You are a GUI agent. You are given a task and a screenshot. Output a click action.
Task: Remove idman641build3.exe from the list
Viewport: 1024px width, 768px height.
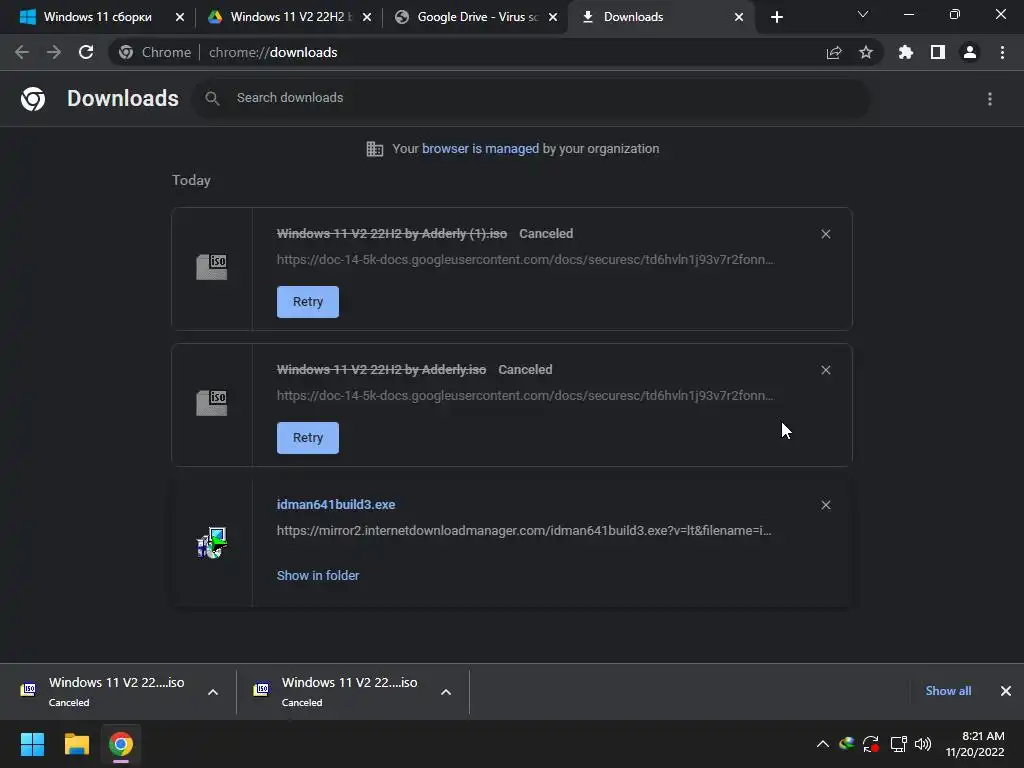[x=825, y=505]
